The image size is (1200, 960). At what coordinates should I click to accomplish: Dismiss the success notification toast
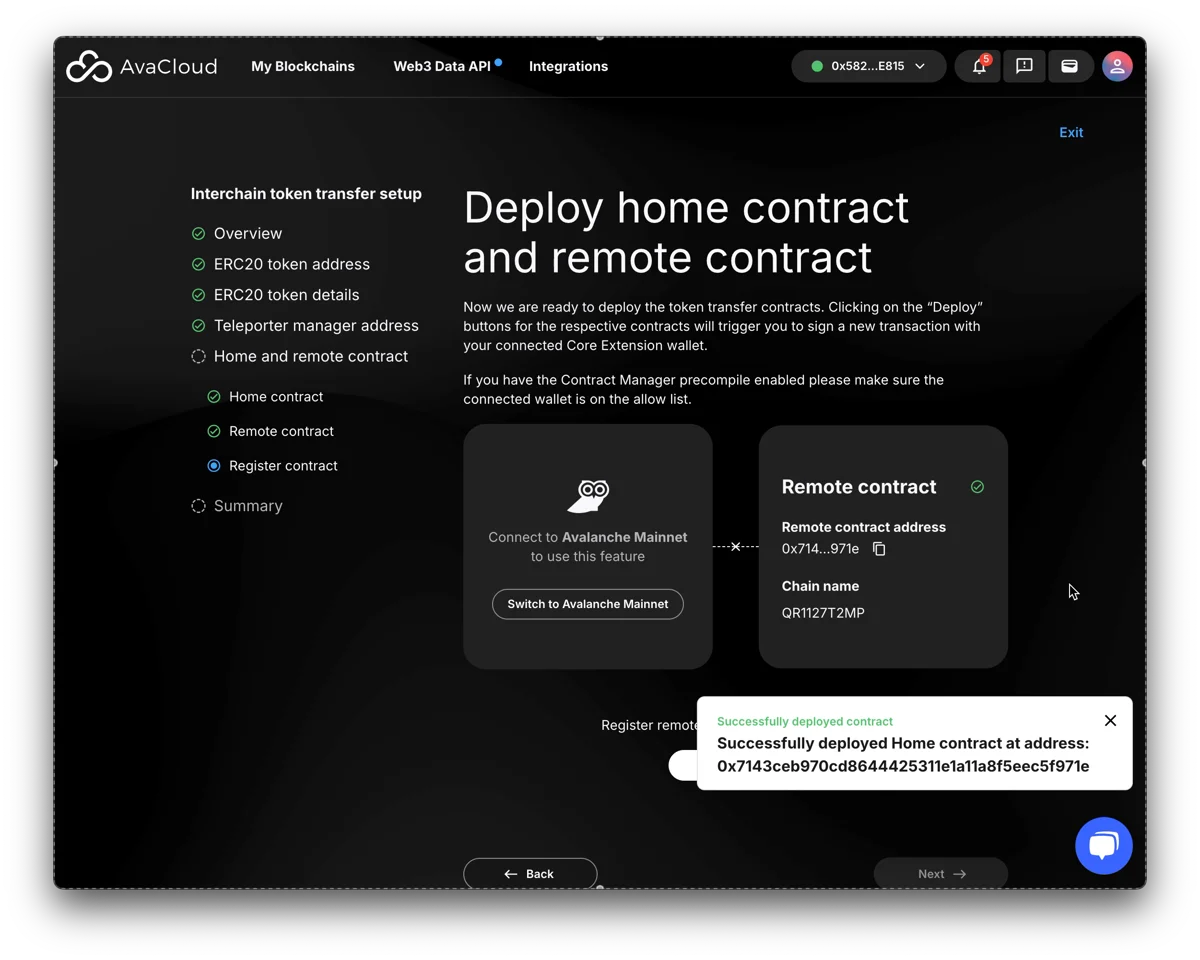click(1110, 720)
